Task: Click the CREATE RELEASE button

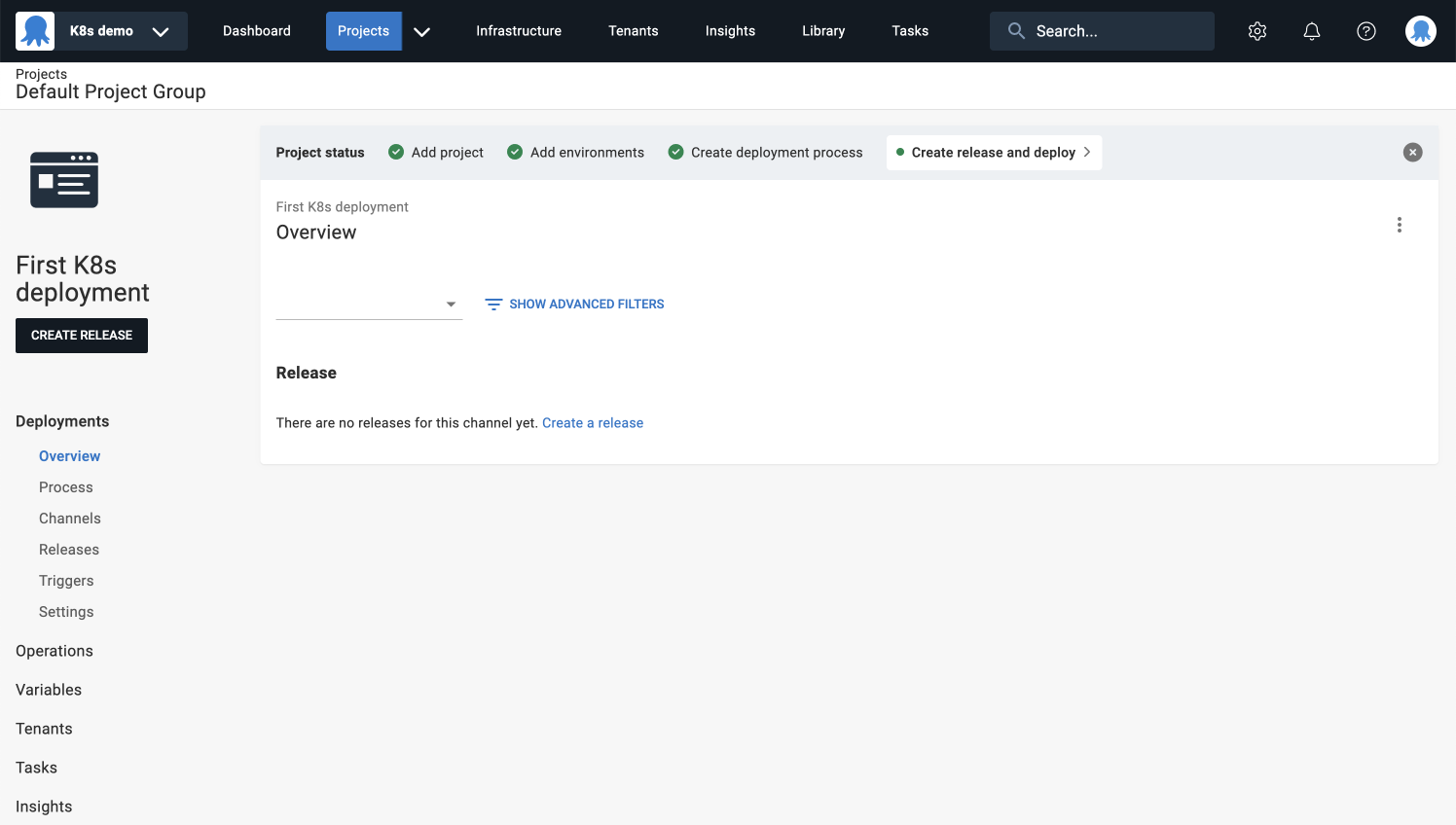Action: [81, 335]
